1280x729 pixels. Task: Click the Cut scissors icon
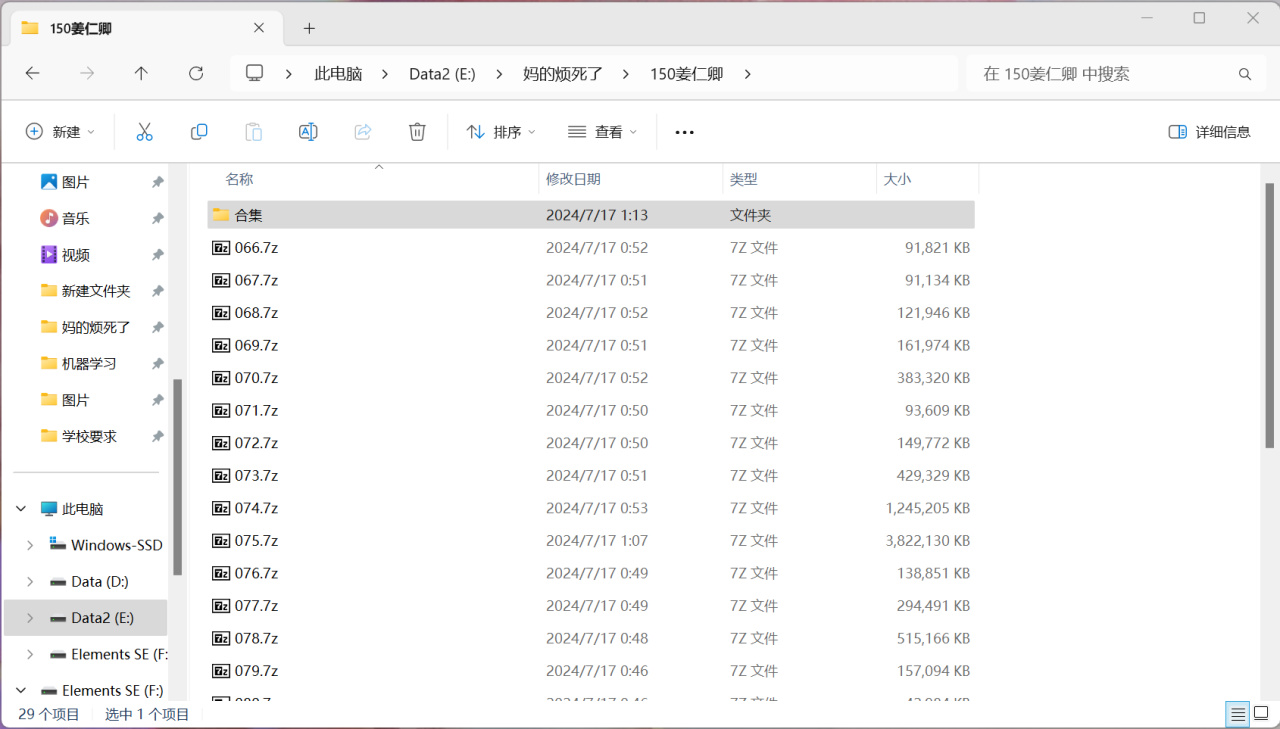pyautogui.click(x=144, y=132)
